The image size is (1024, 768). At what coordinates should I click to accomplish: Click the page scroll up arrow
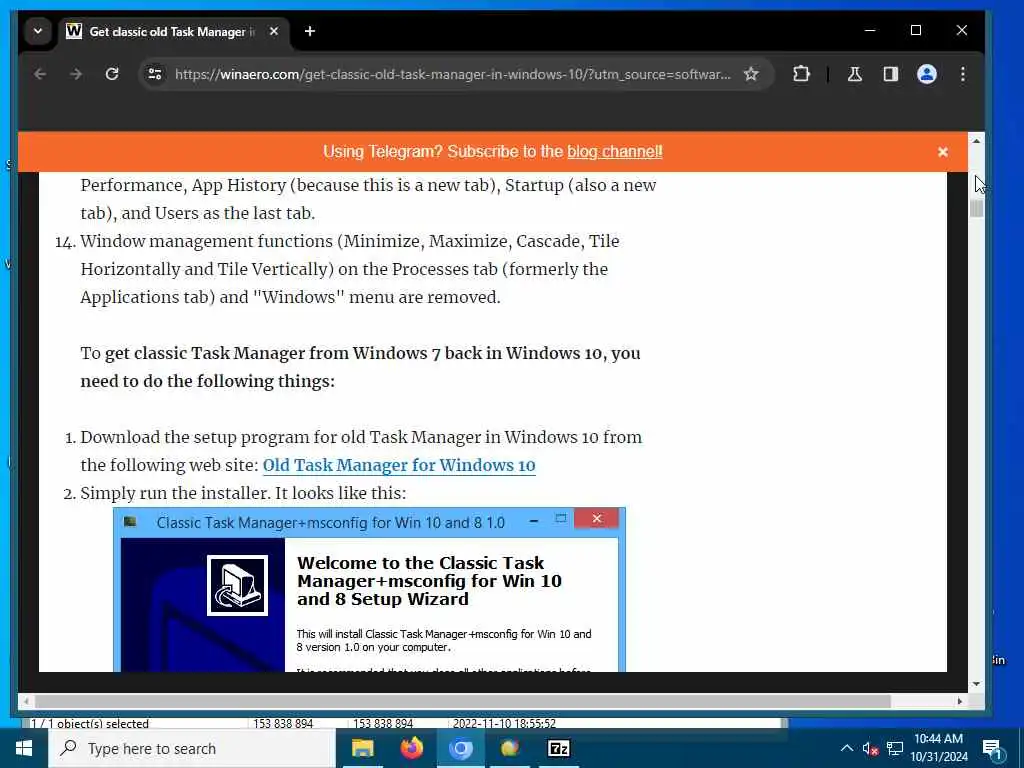[976, 141]
